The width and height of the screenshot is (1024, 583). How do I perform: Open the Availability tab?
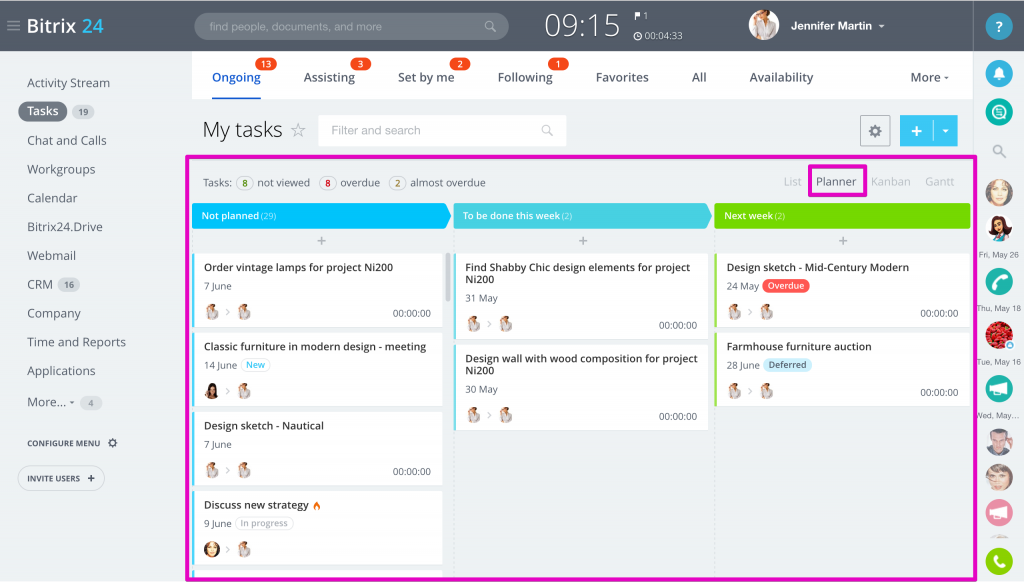tap(781, 77)
